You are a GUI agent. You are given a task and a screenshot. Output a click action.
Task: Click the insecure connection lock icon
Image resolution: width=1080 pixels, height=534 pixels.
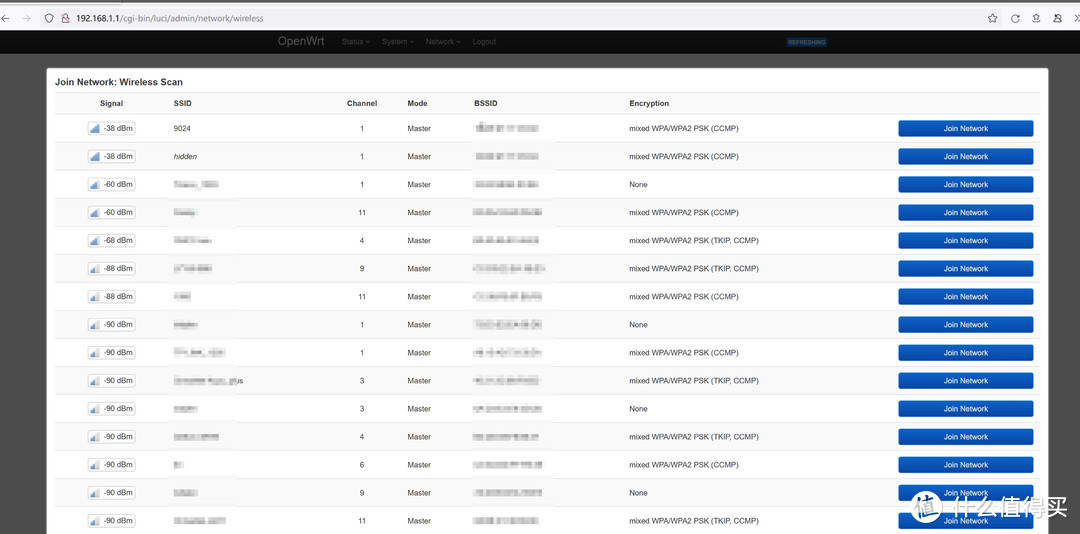(65, 18)
